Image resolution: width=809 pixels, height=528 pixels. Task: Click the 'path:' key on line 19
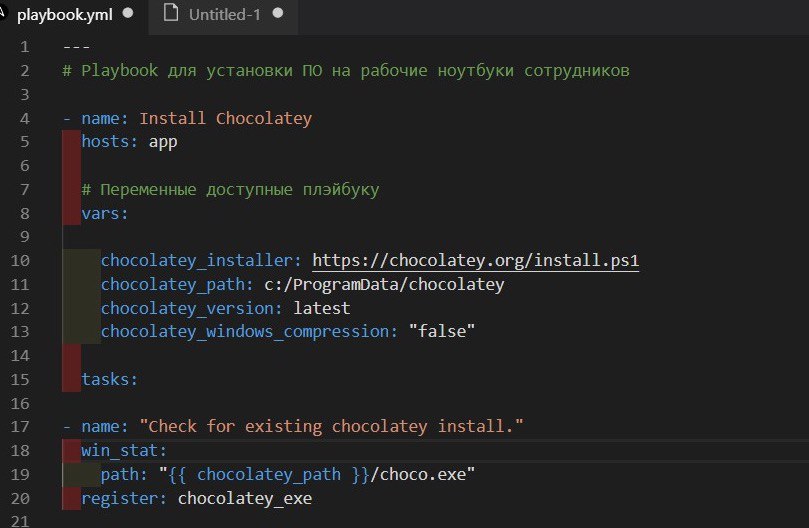click(x=124, y=474)
